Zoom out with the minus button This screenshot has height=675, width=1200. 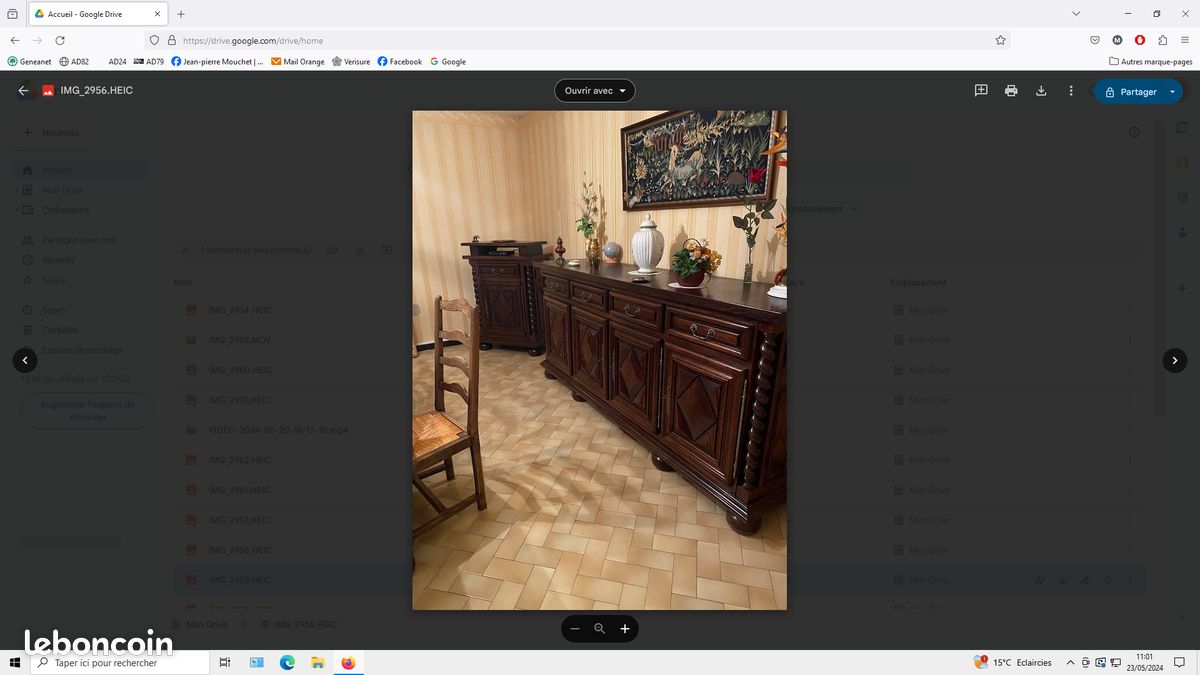coord(575,629)
